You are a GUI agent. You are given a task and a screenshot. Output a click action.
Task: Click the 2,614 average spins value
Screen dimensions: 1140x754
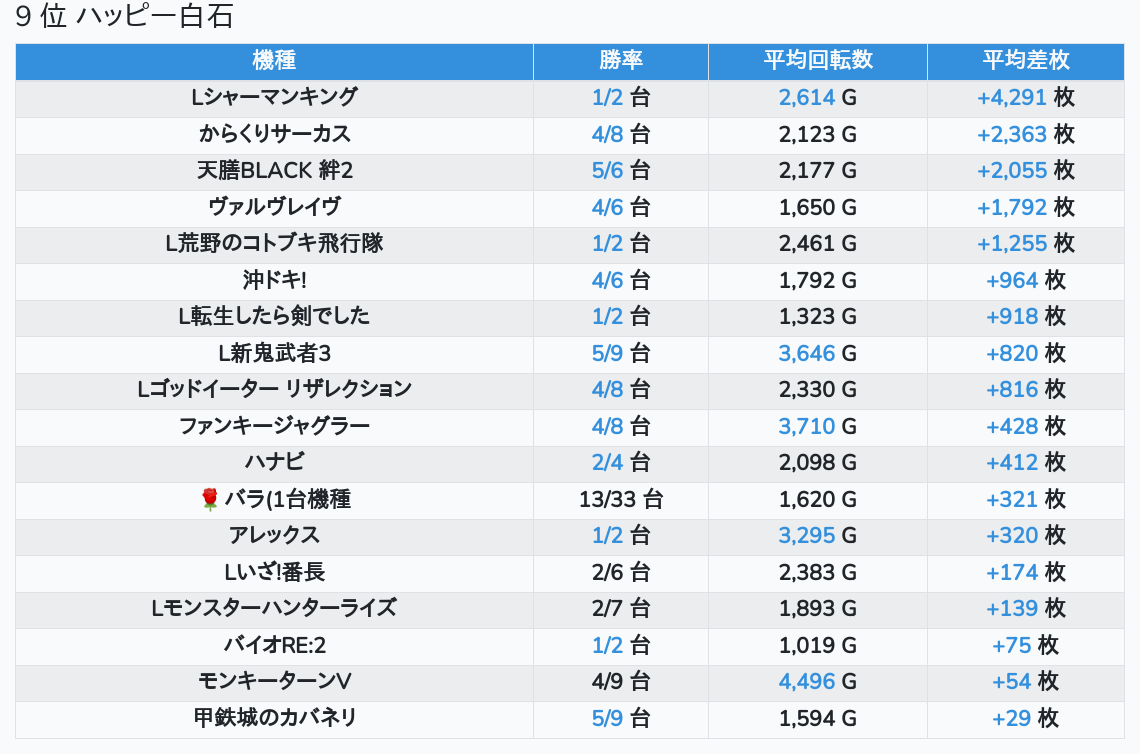(806, 98)
